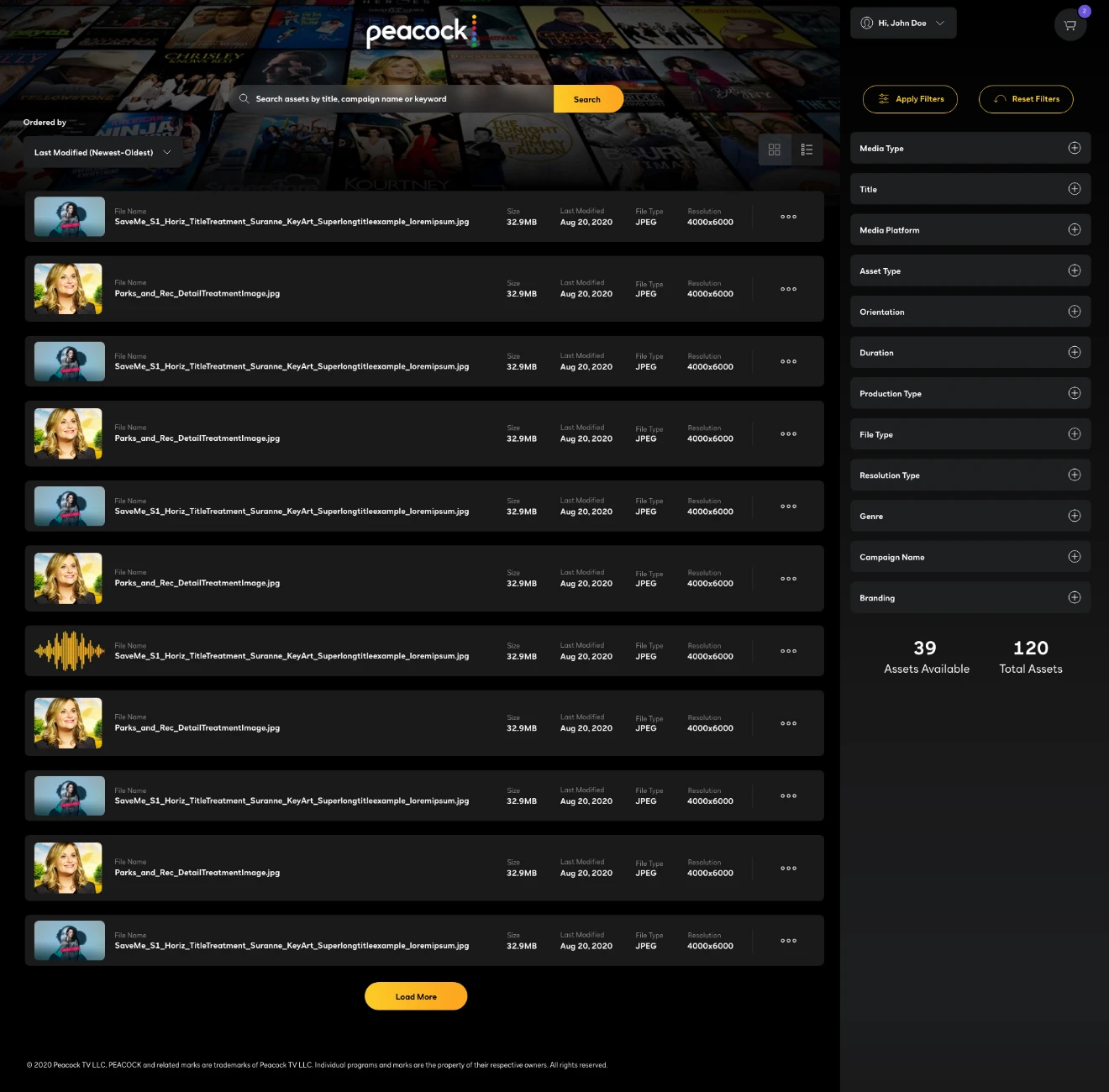Click plus icon beside Genre
1109x1092 pixels.
click(x=1075, y=516)
